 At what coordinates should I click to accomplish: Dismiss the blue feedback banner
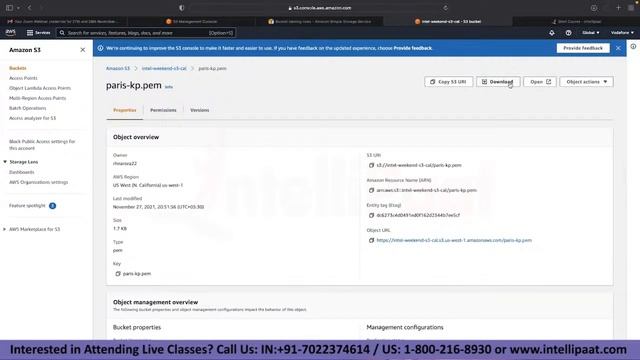[618, 48]
